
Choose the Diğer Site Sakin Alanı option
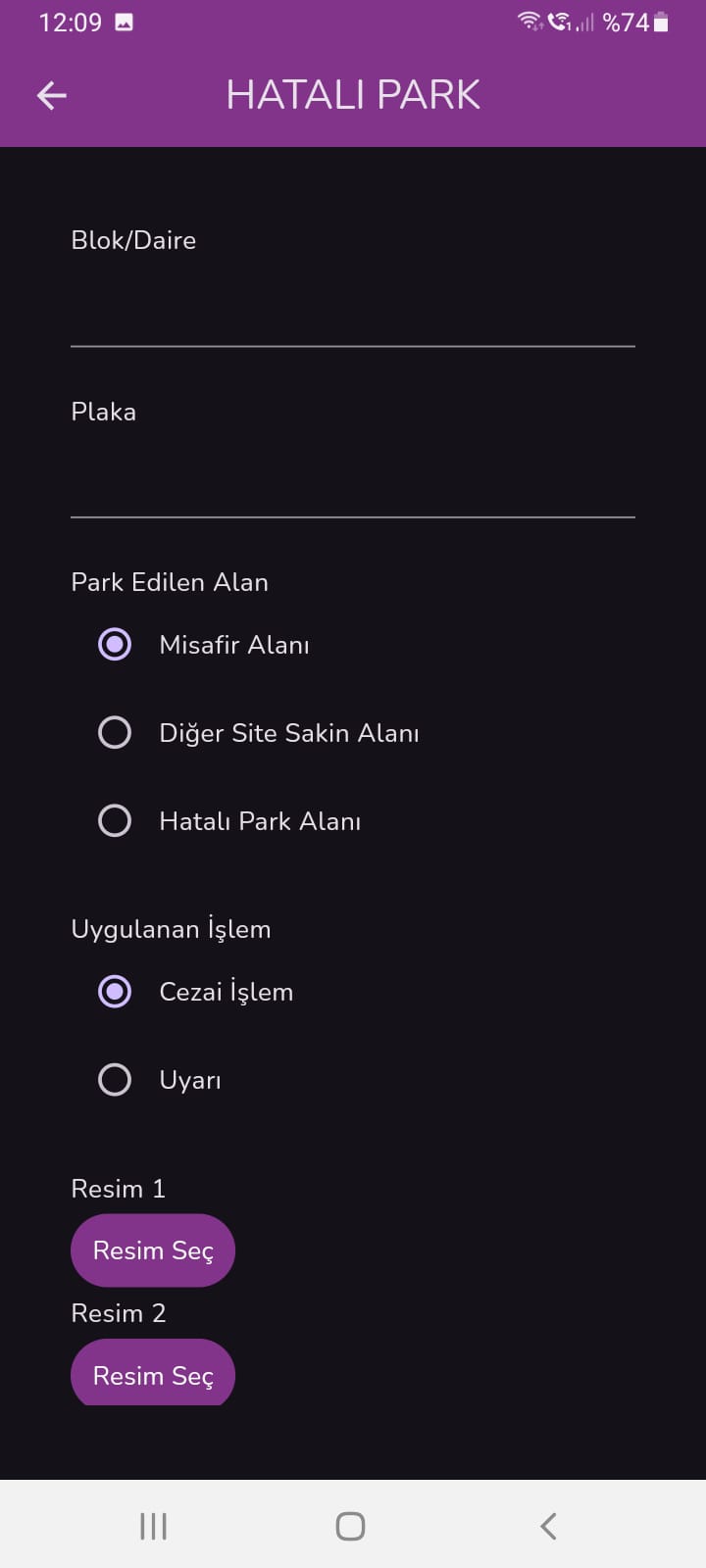tap(115, 733)
